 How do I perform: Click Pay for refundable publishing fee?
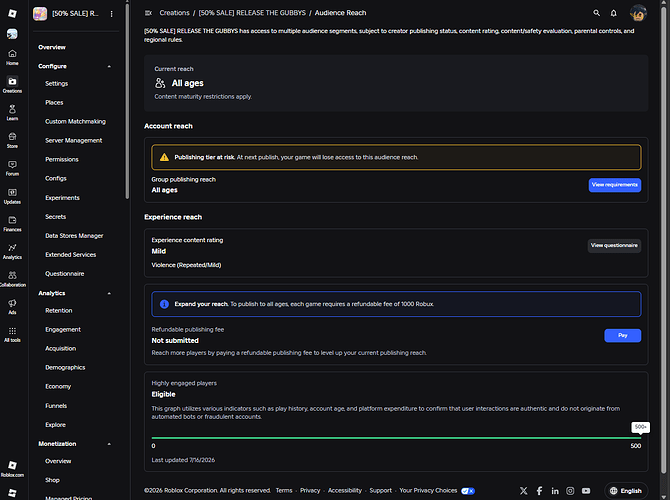pos(623,335)
